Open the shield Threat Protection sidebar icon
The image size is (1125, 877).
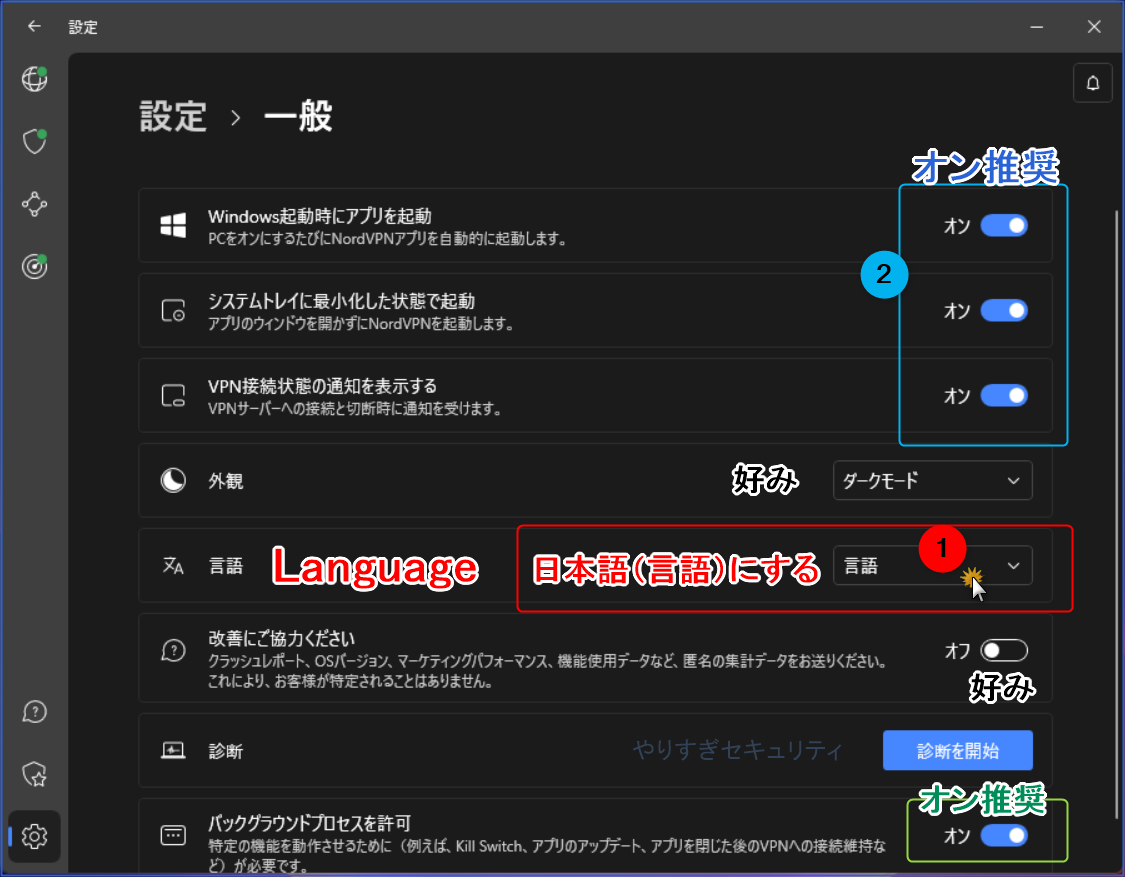click(x=34, y=141)
